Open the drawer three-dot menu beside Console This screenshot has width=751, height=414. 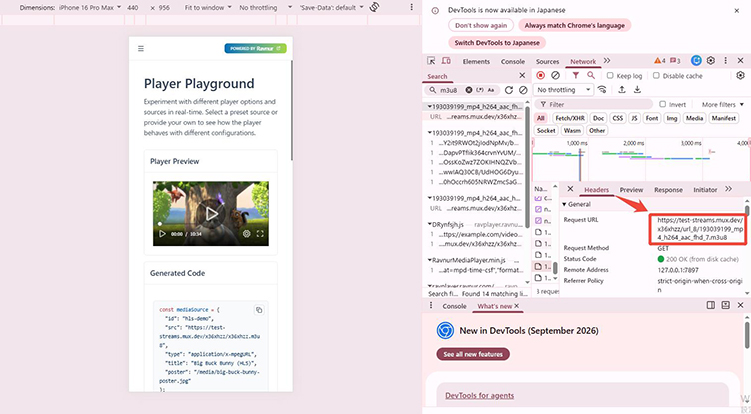point(431,305)
